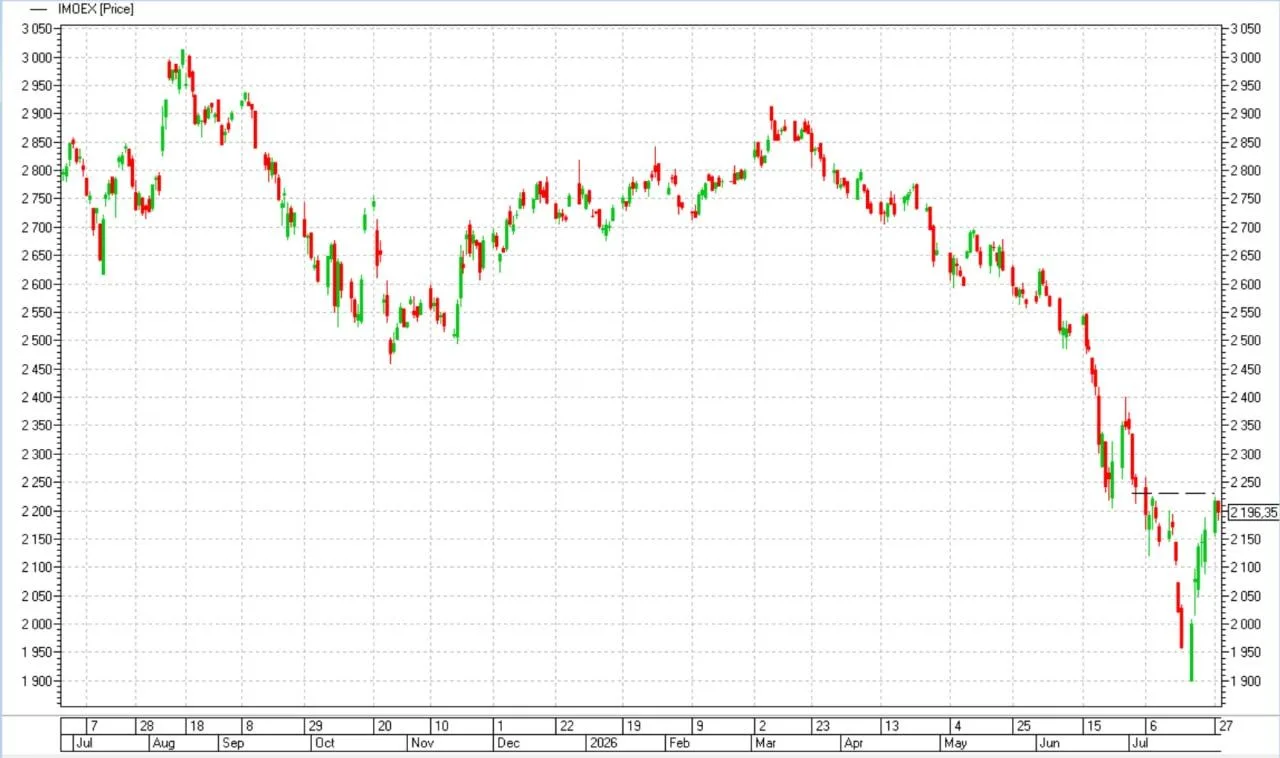
Task: Pick the date tick 23 on the time axis
Action: [x=822, y=727]
